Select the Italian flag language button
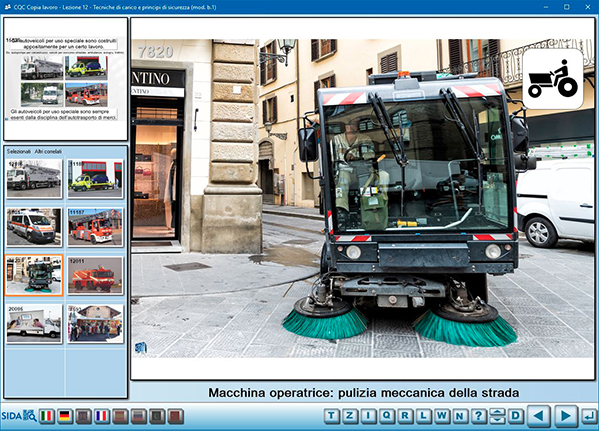This screenshot has height=431, width=599. (x=47, y=416)
